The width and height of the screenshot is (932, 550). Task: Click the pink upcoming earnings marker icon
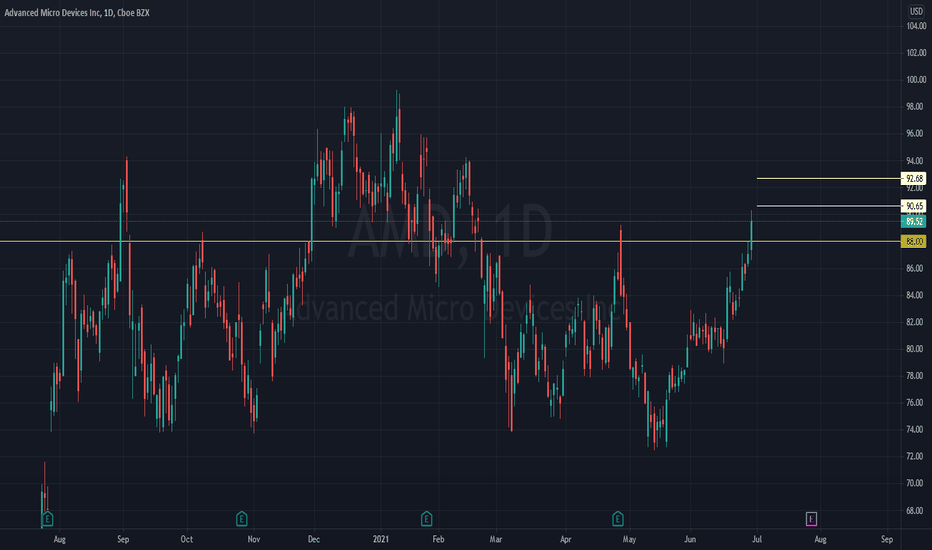point(811,519)
